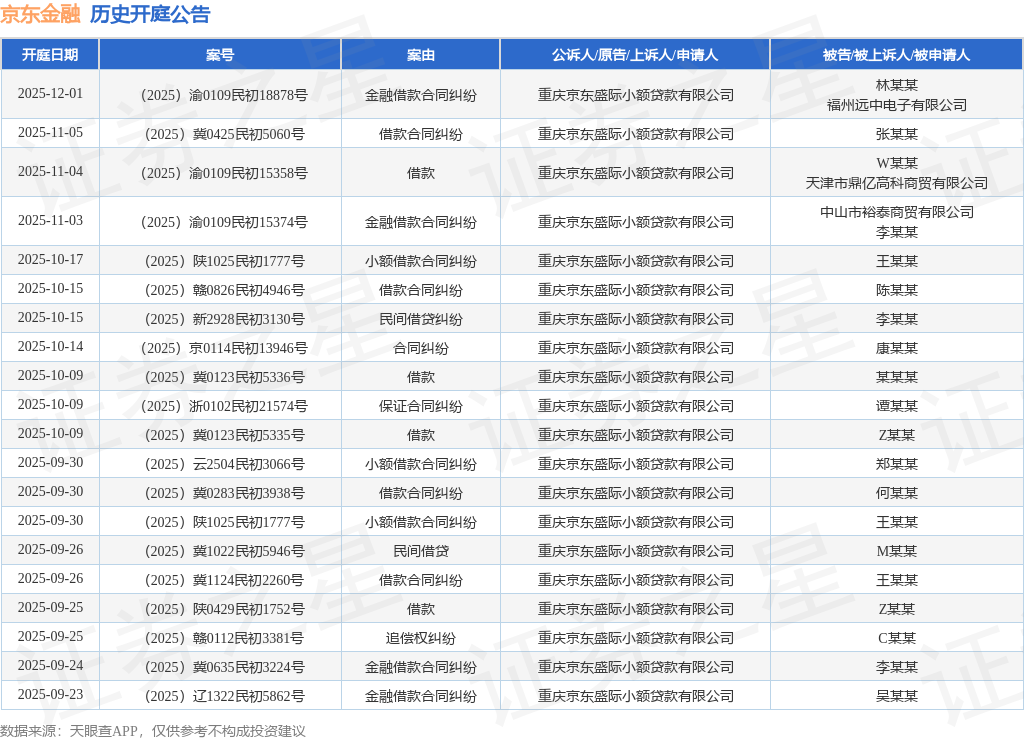This screenshot has height=740, width=1024.
Task: Click case number (2025)云2504民初3066号
Action: [223, 464]
